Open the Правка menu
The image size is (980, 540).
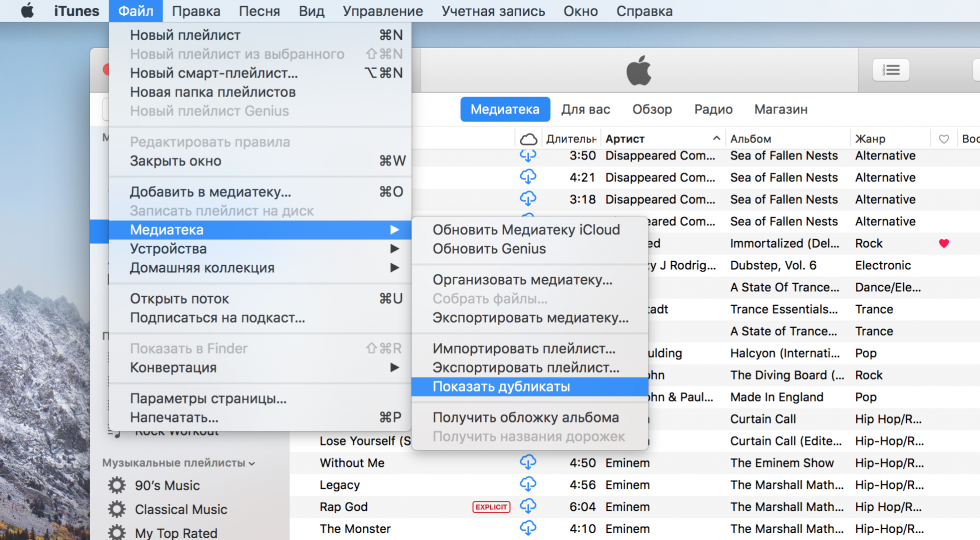point(196,11)
